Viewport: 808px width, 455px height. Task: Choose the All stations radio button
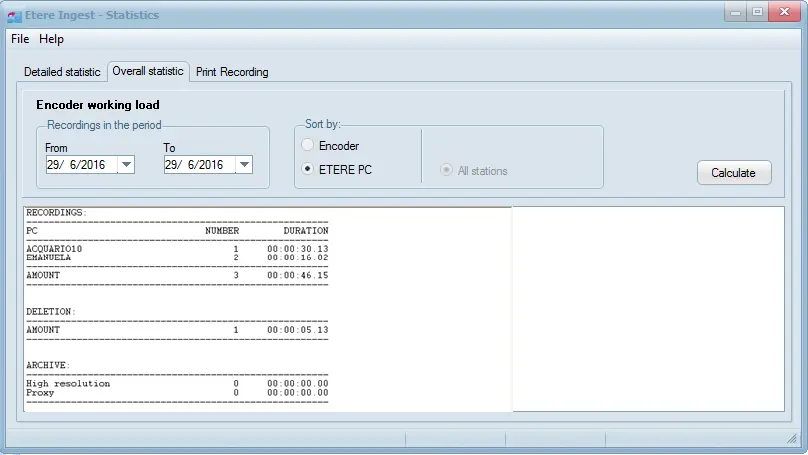coord(447,171)
